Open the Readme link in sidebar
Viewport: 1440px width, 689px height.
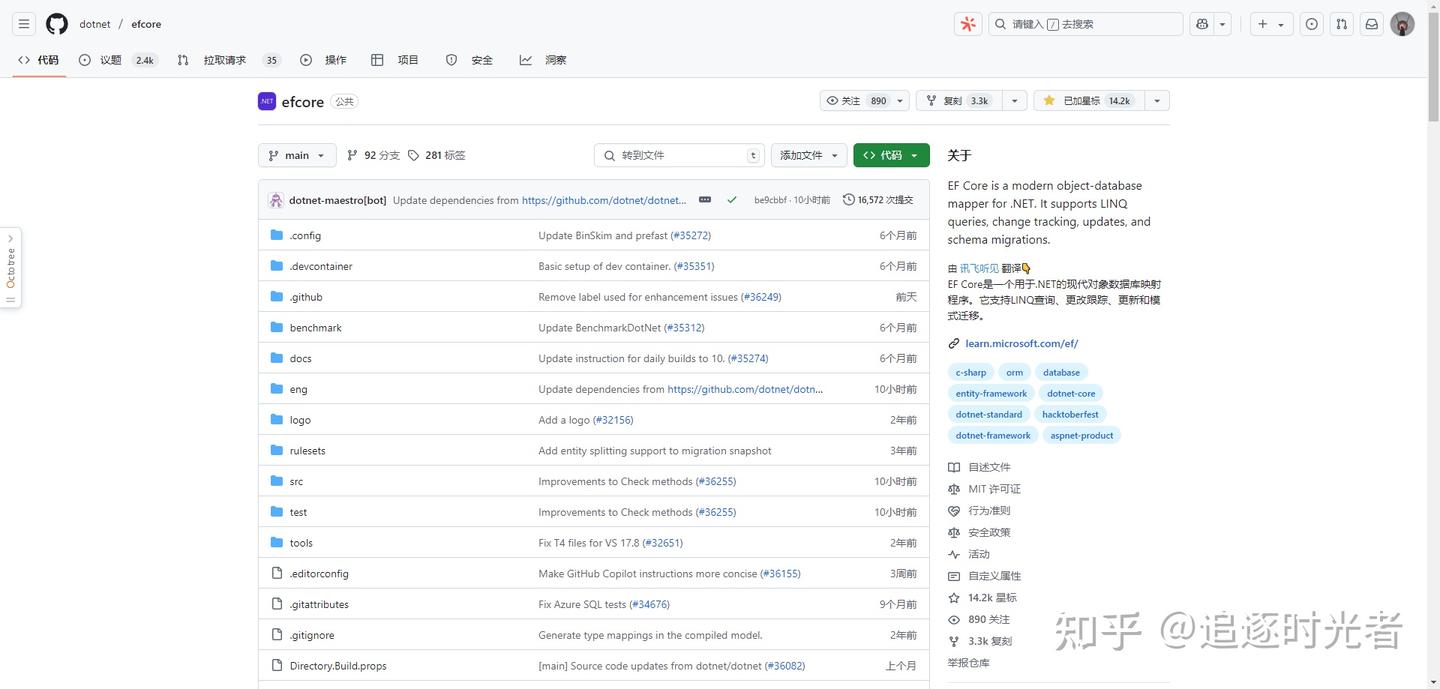tap(979, 467)
